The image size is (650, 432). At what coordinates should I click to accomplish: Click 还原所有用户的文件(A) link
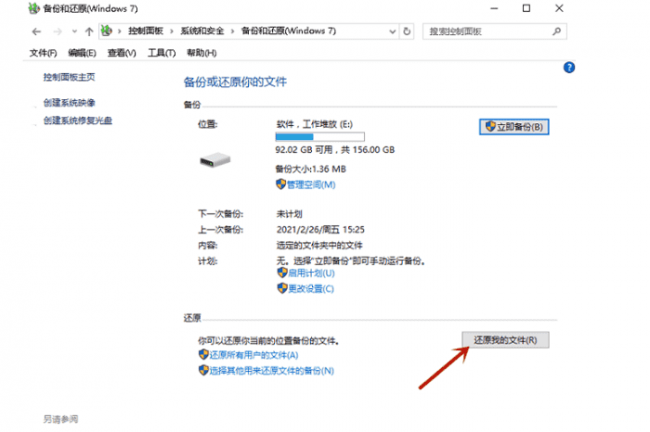click(254, 355)
